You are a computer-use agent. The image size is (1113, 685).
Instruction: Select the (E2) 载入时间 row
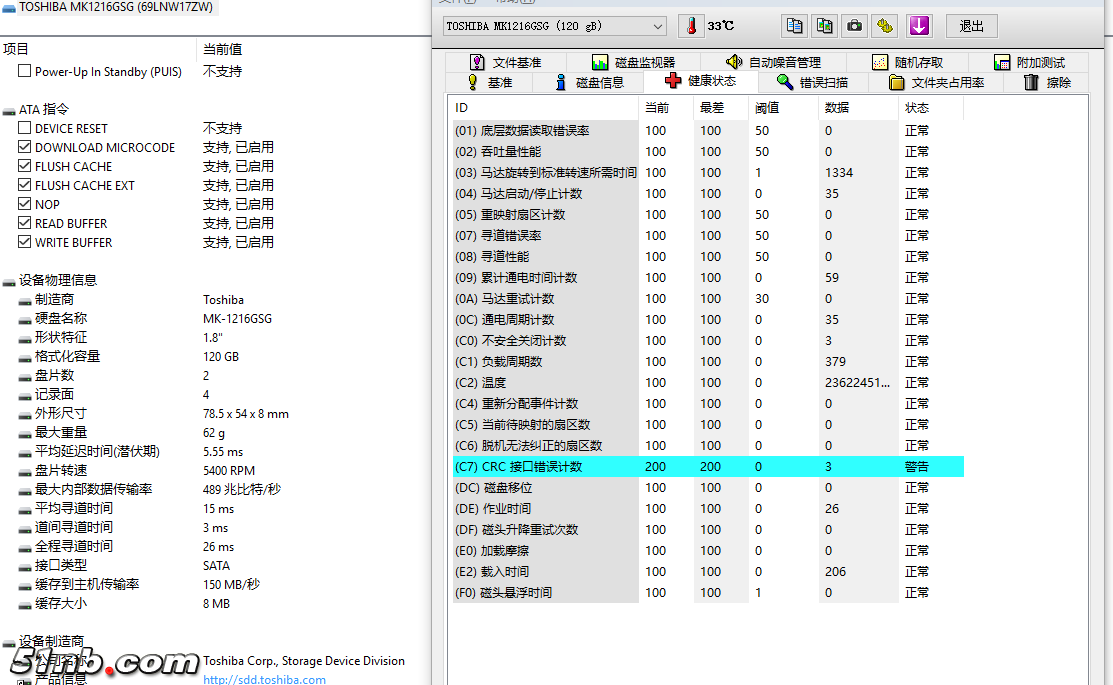(x=708, y=571)
